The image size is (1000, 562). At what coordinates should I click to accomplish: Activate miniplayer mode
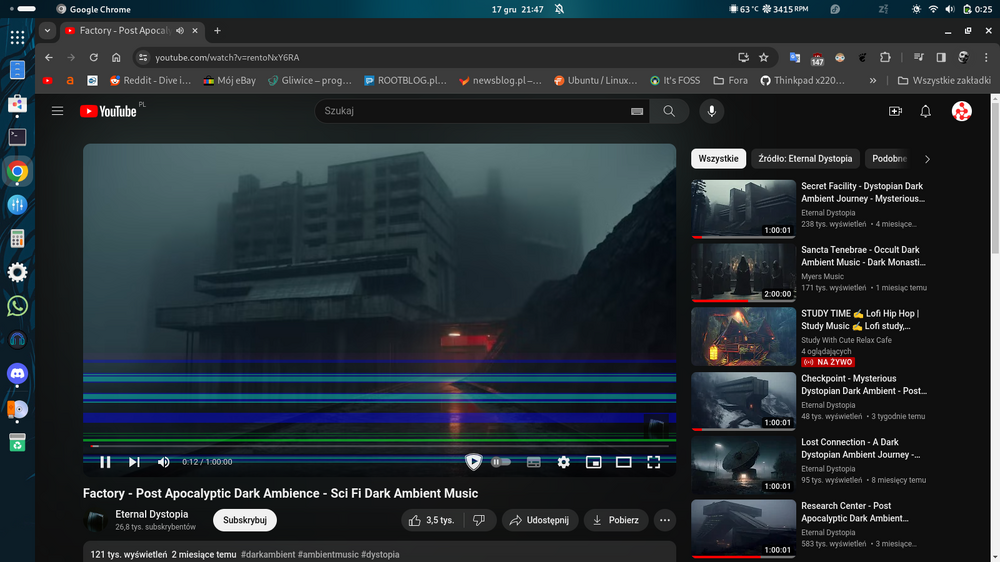coord(594,462)
